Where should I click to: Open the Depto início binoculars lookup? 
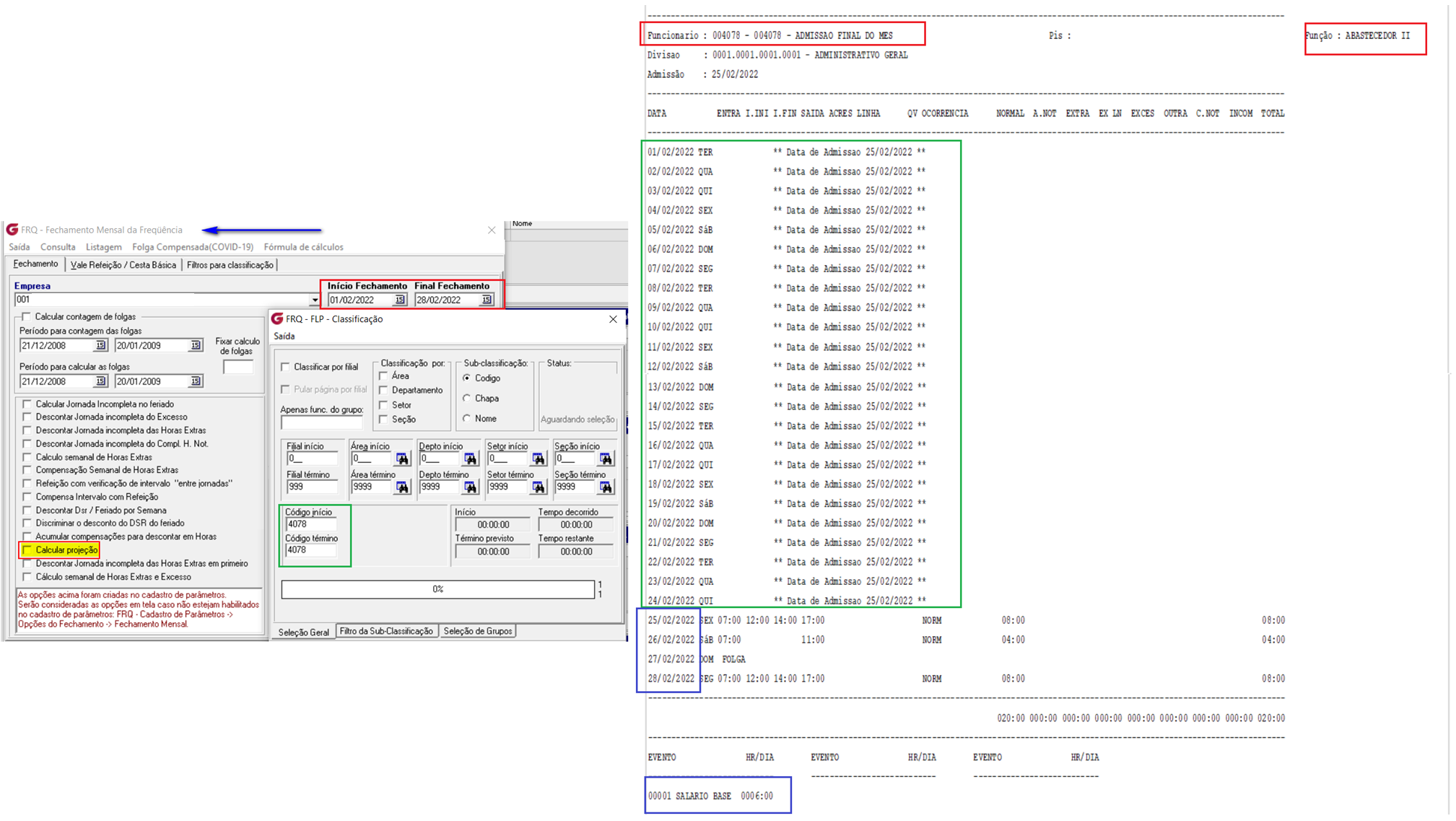click(471, 459)
